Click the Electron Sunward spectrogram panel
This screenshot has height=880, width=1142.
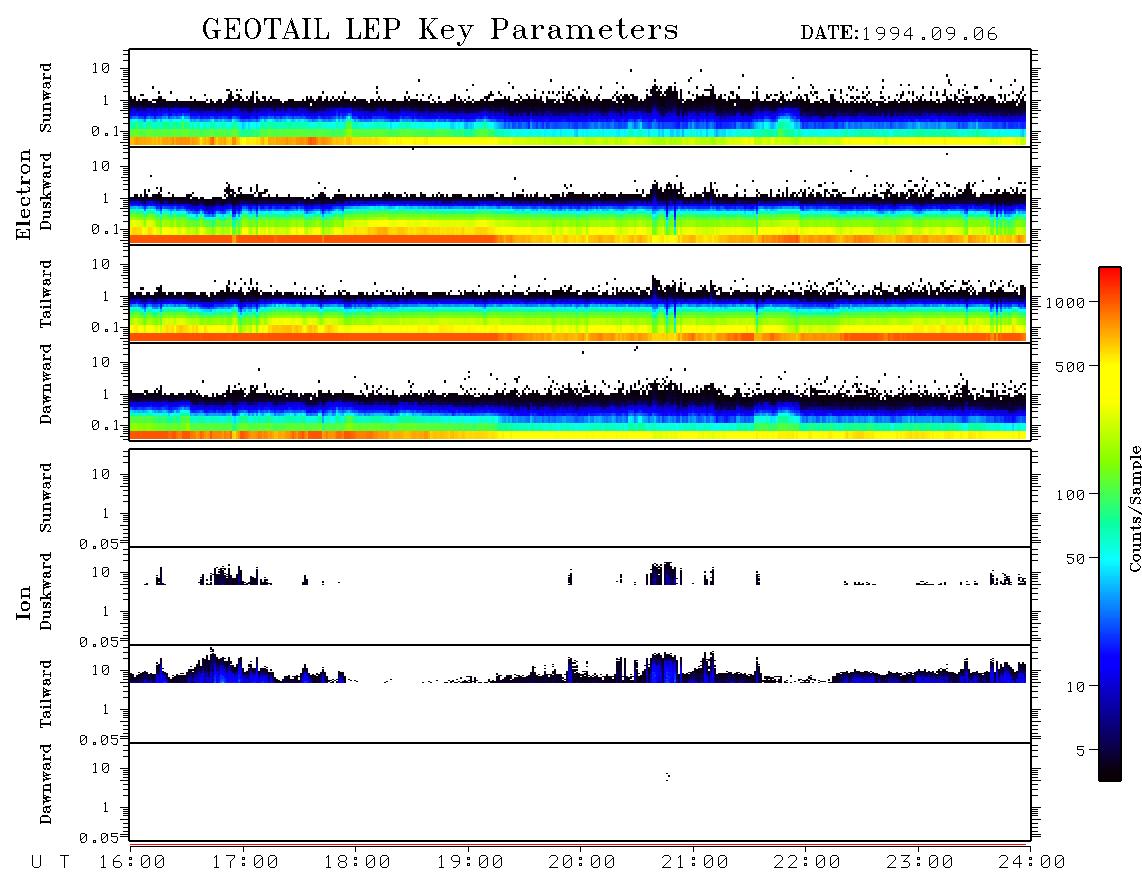tap(580, 98)
